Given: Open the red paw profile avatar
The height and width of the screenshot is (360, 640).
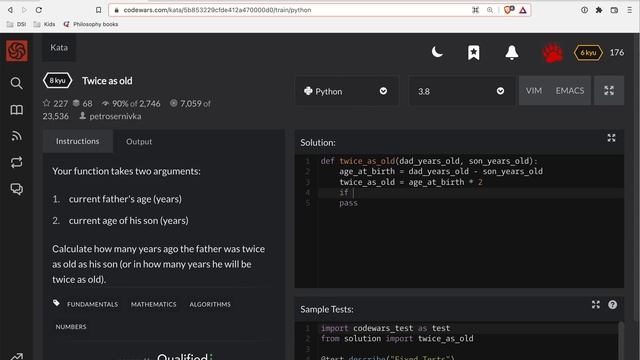Looking at the screenshot, I should [x=552, y=53].
